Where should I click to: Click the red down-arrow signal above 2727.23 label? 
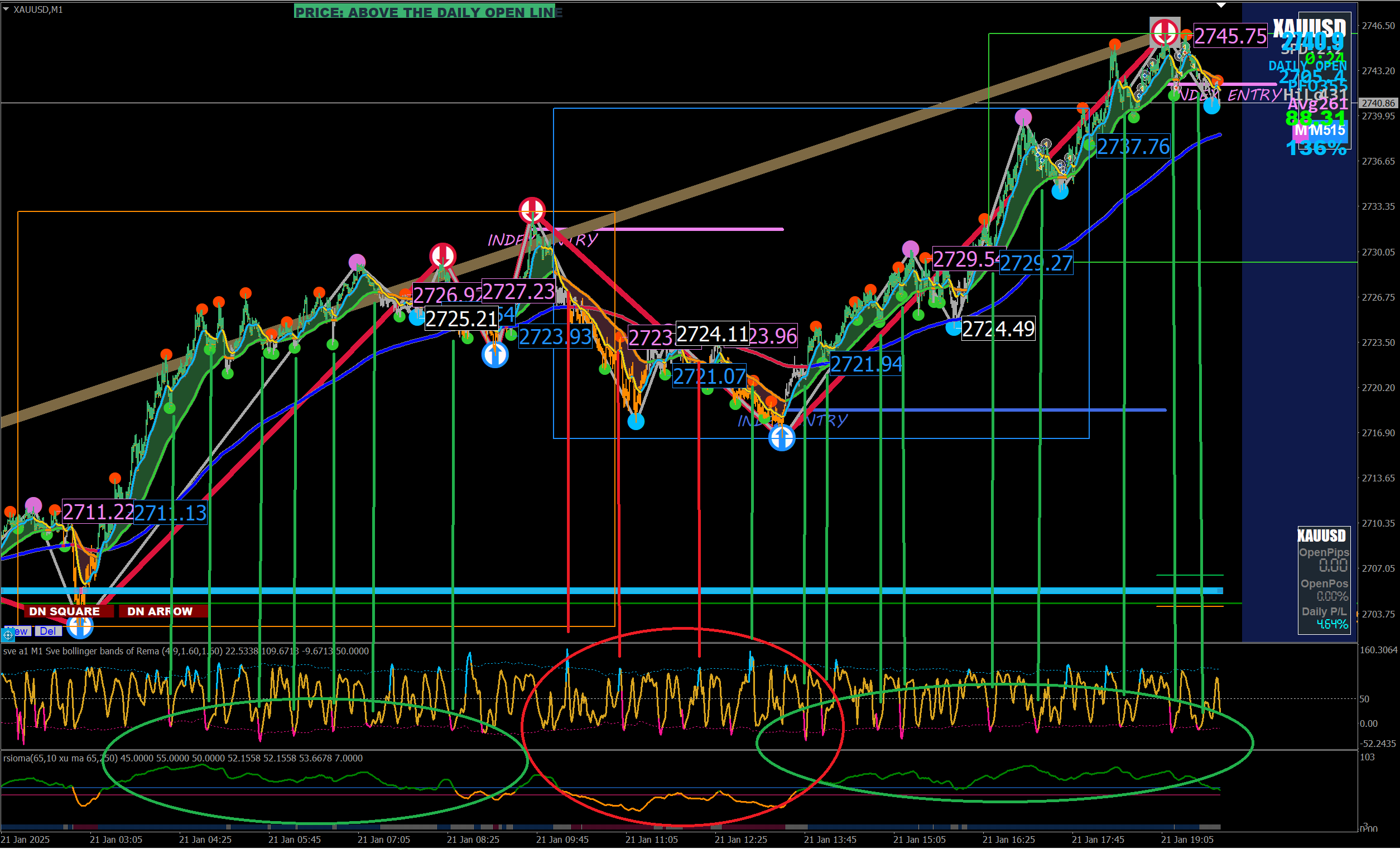(x=532, y=211)
